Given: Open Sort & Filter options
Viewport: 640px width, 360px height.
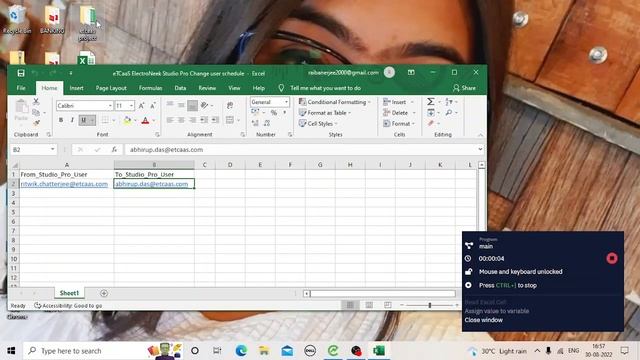Looking at the screenshot, I should (x=449, y=101).
